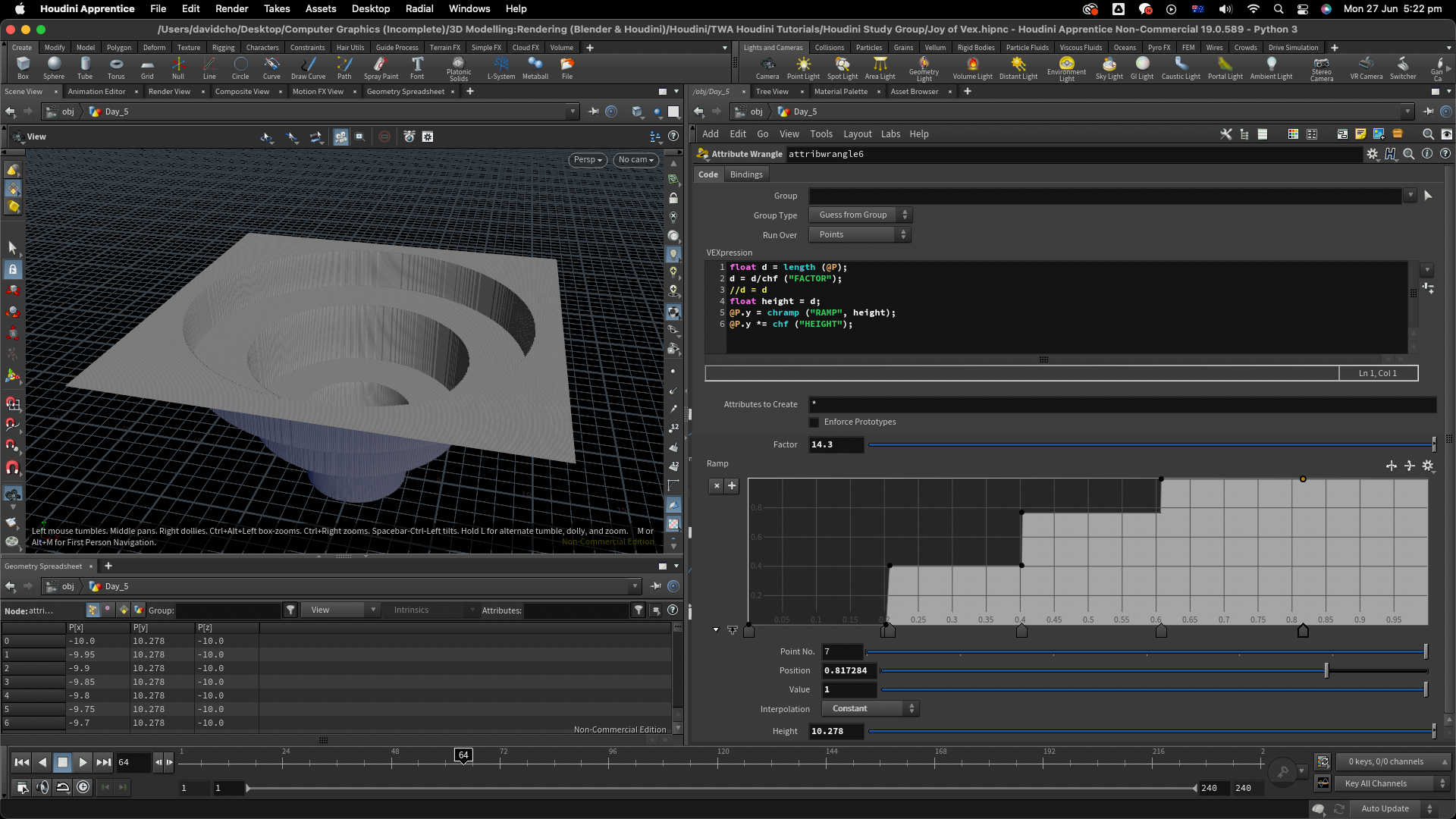Open the ramp Interpolation dropdown
Image resolution: width=1456 pixels, height=819 pixels.
coord(871,709)
